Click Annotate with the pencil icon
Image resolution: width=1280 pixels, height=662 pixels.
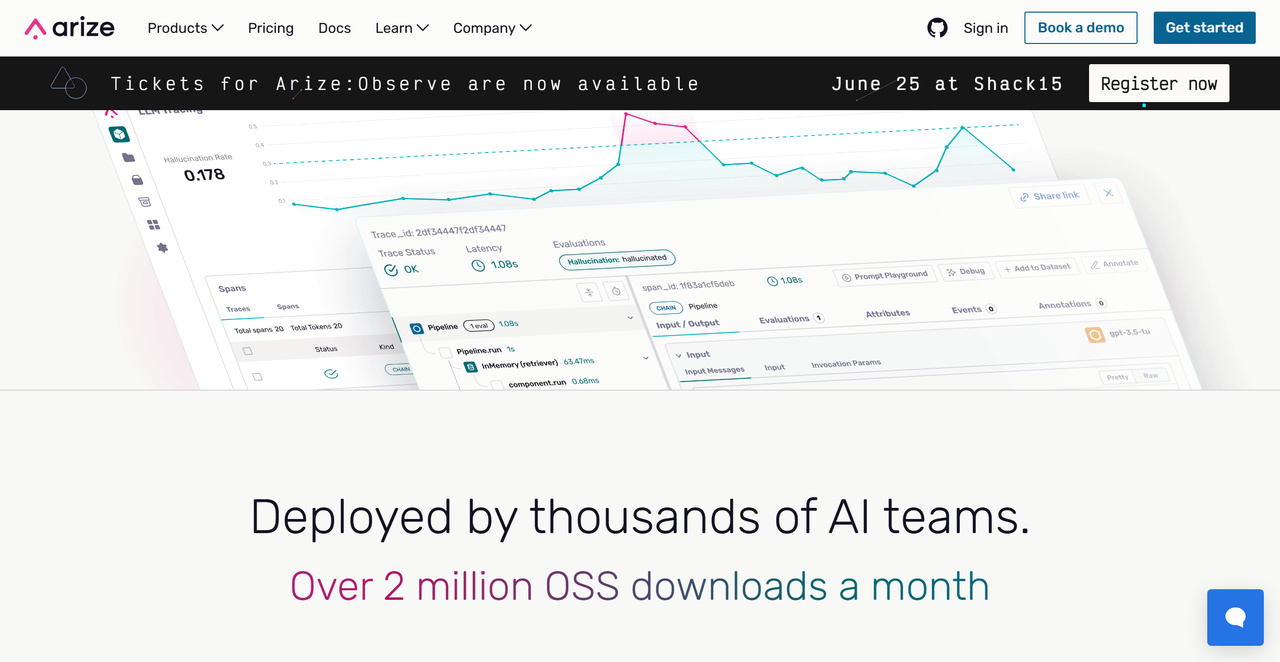(1114, 264)
